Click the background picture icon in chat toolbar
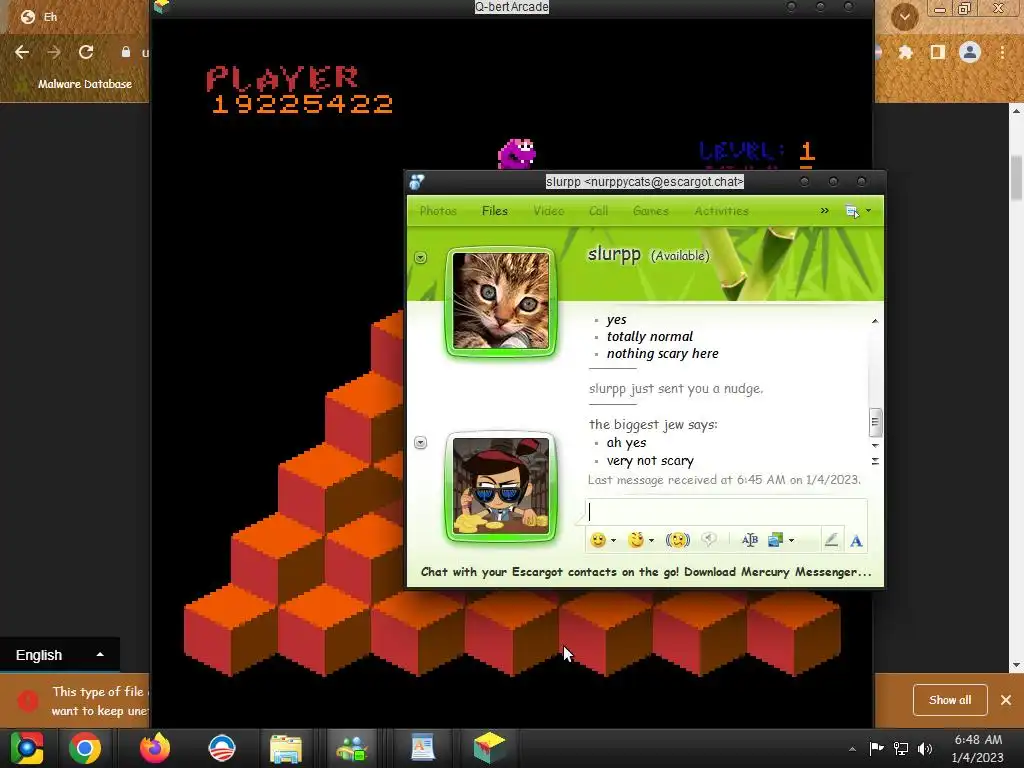The height and width of the screenshot is (768, 1024). pyautogui.click(x=775, y=539)
